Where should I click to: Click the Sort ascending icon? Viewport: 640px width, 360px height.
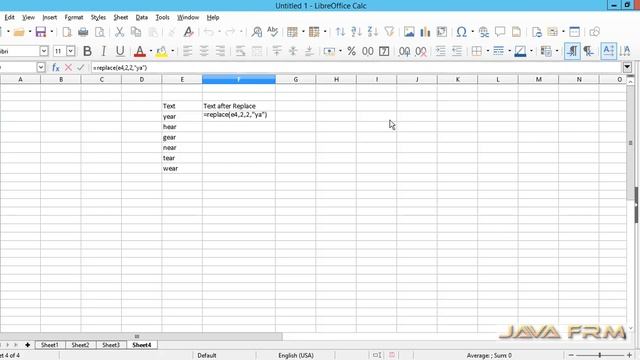coord(356,32)
